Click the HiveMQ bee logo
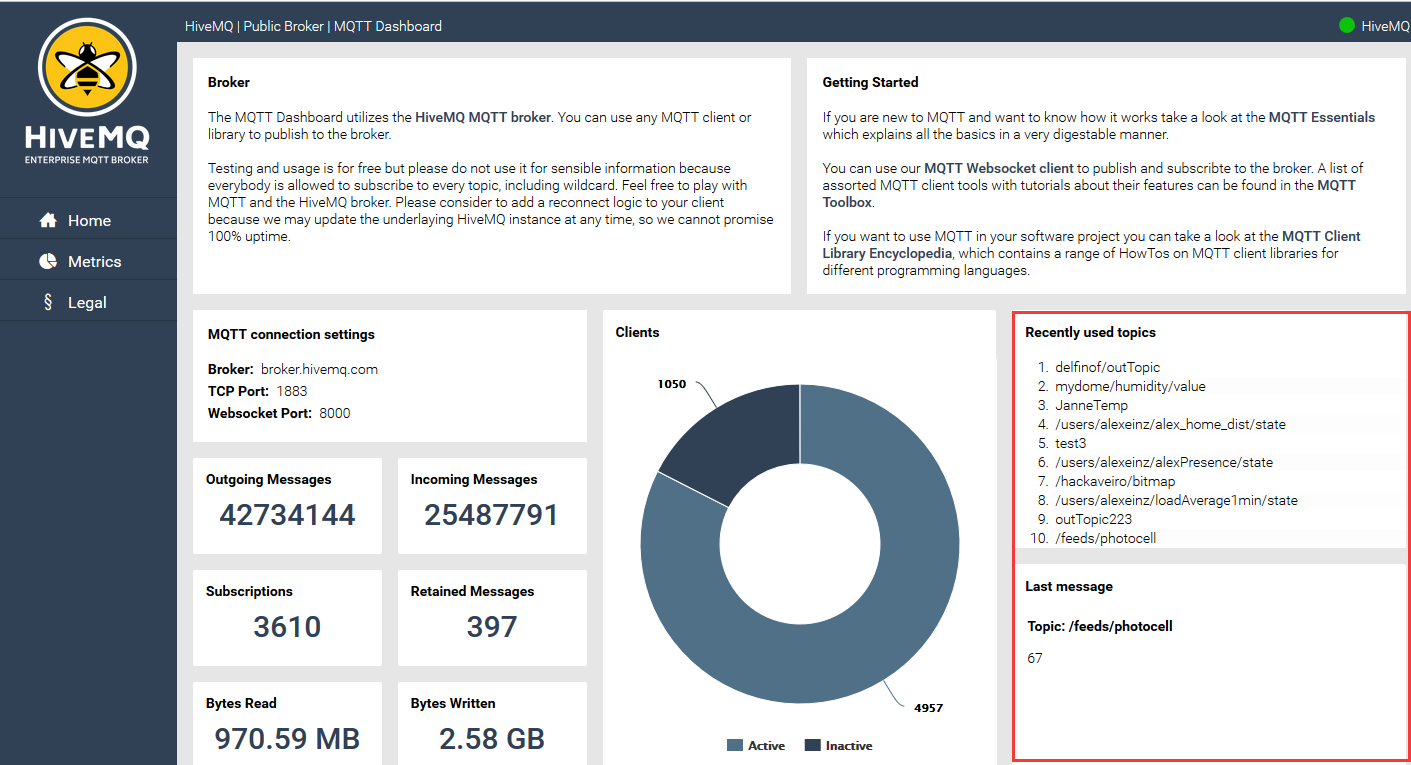This screenshot has width=1411, height=765. (88, 68)
